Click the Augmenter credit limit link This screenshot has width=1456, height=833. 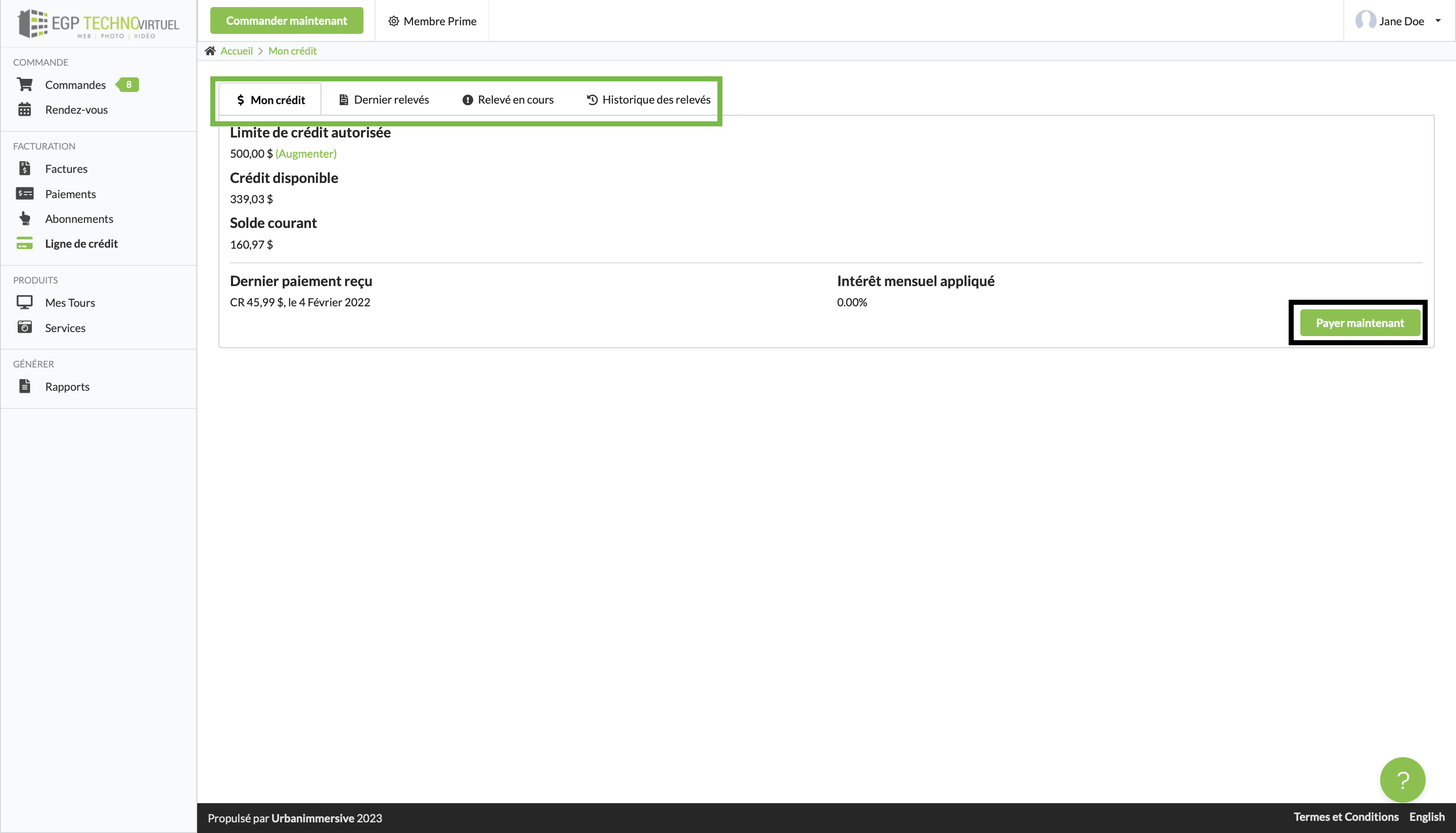click(305, 153)
